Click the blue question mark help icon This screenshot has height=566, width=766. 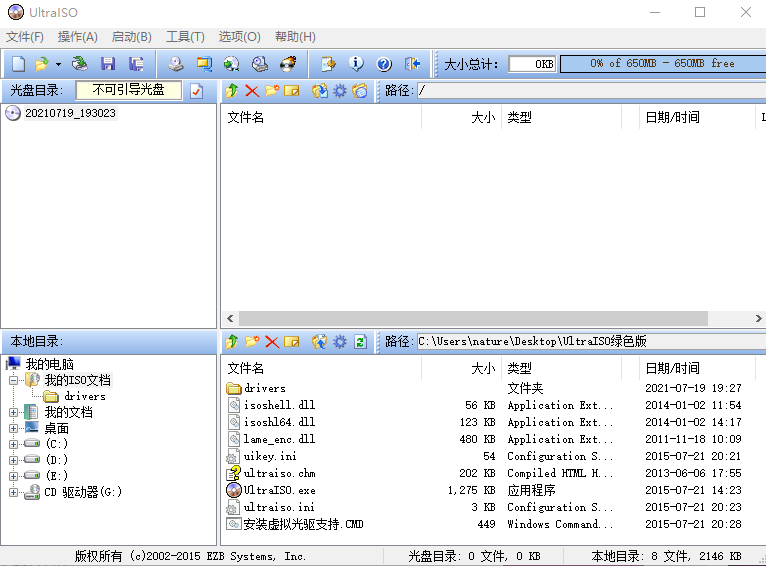384,64
